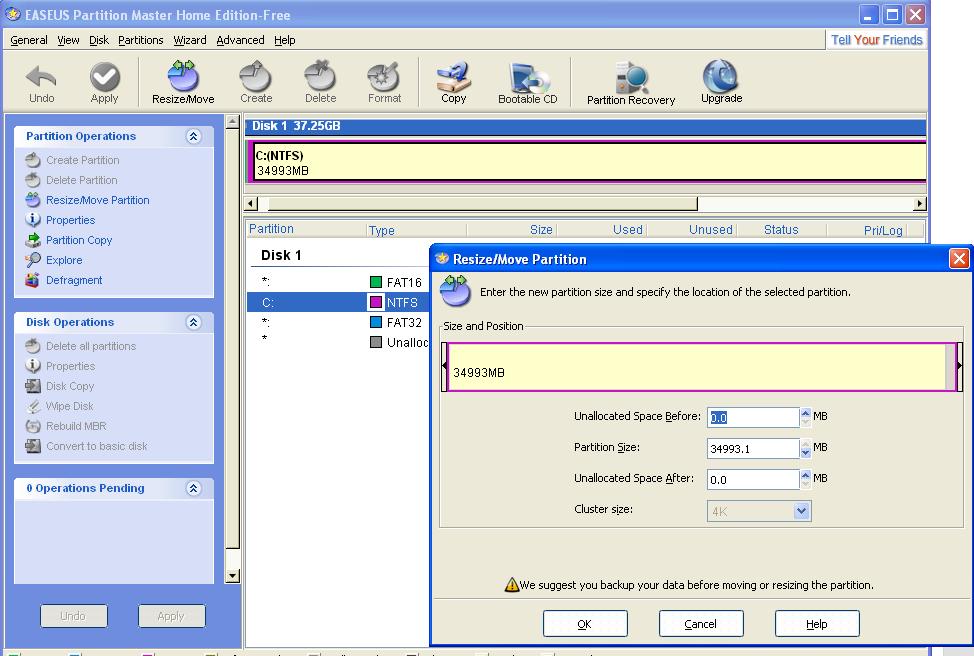The image size is (974, 656).
Task: Close the Resize/Move Partition dialog
Action: click(959, 258)
